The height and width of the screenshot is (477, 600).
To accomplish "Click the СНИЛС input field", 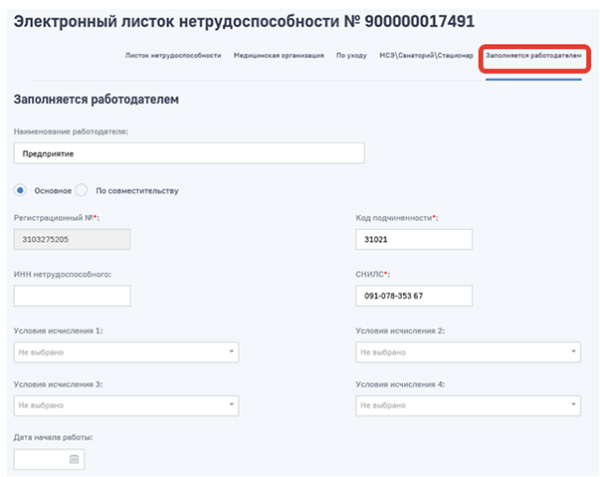I will click(413, 296).
